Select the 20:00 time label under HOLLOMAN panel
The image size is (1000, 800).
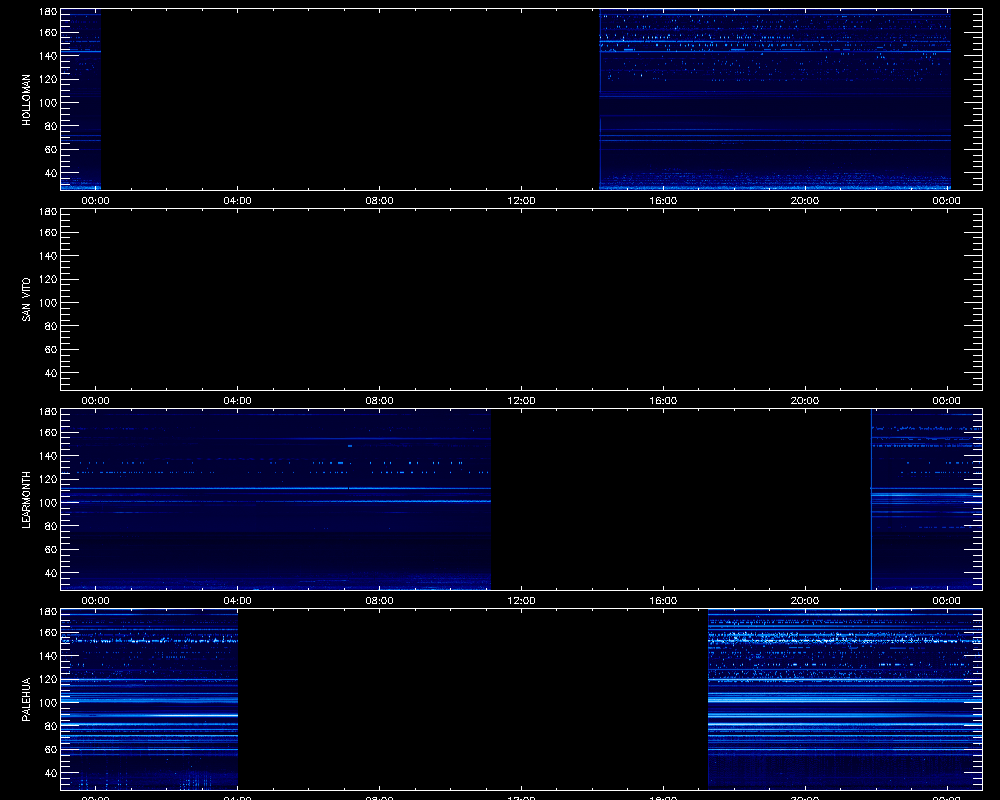click(x=805, y=200)
